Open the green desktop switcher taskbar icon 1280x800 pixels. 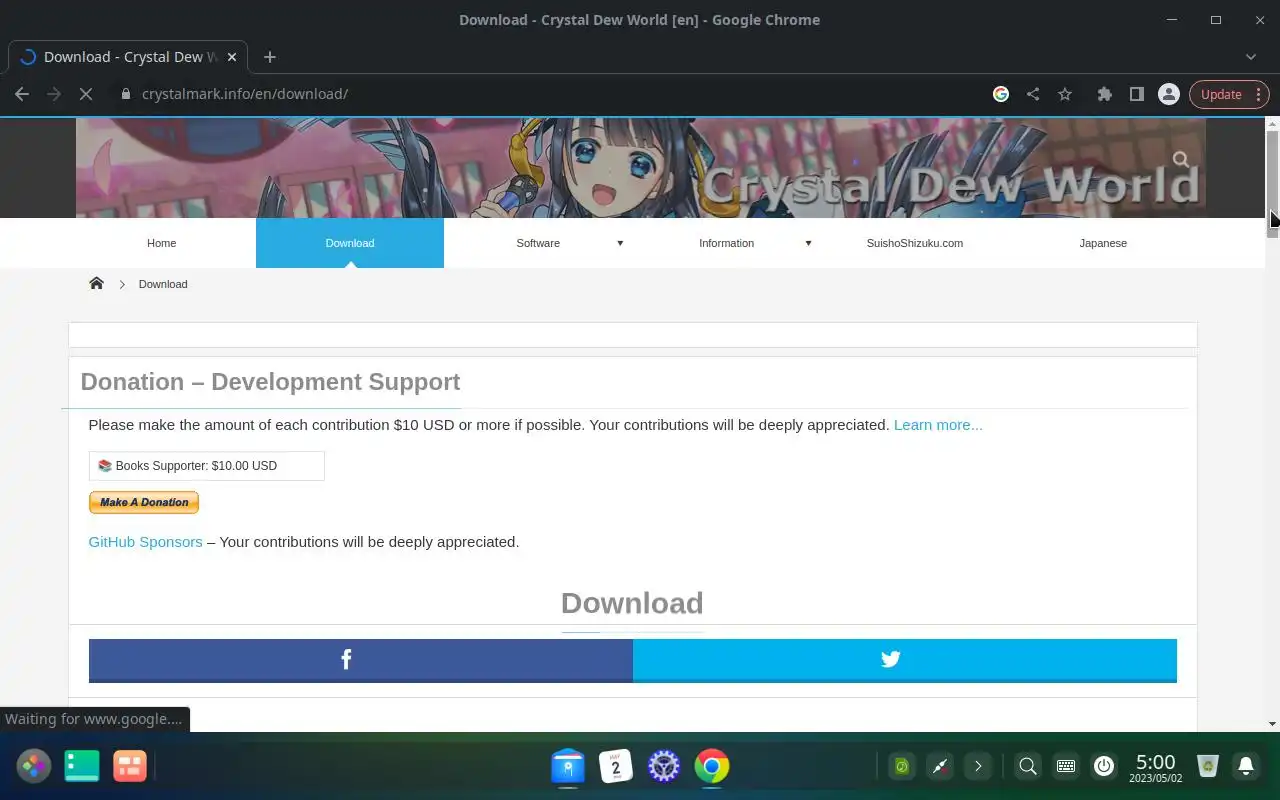82,766
